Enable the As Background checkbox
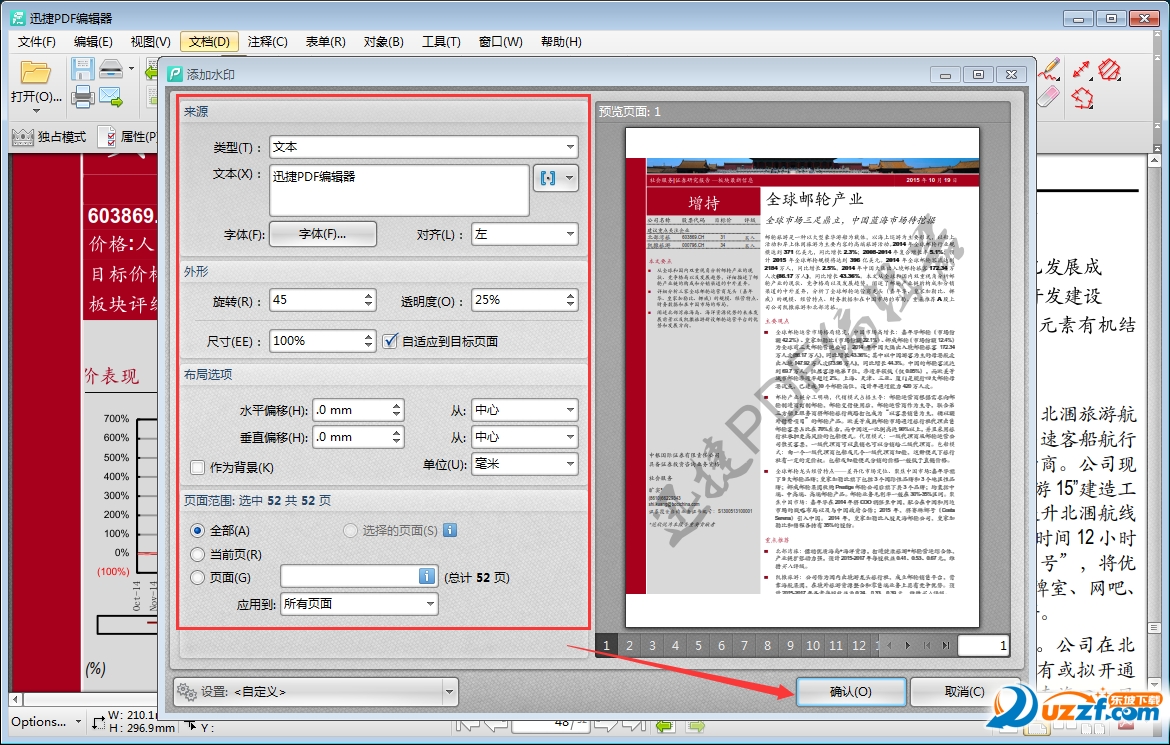The image size is (1170, 745). tap(198, 467)
